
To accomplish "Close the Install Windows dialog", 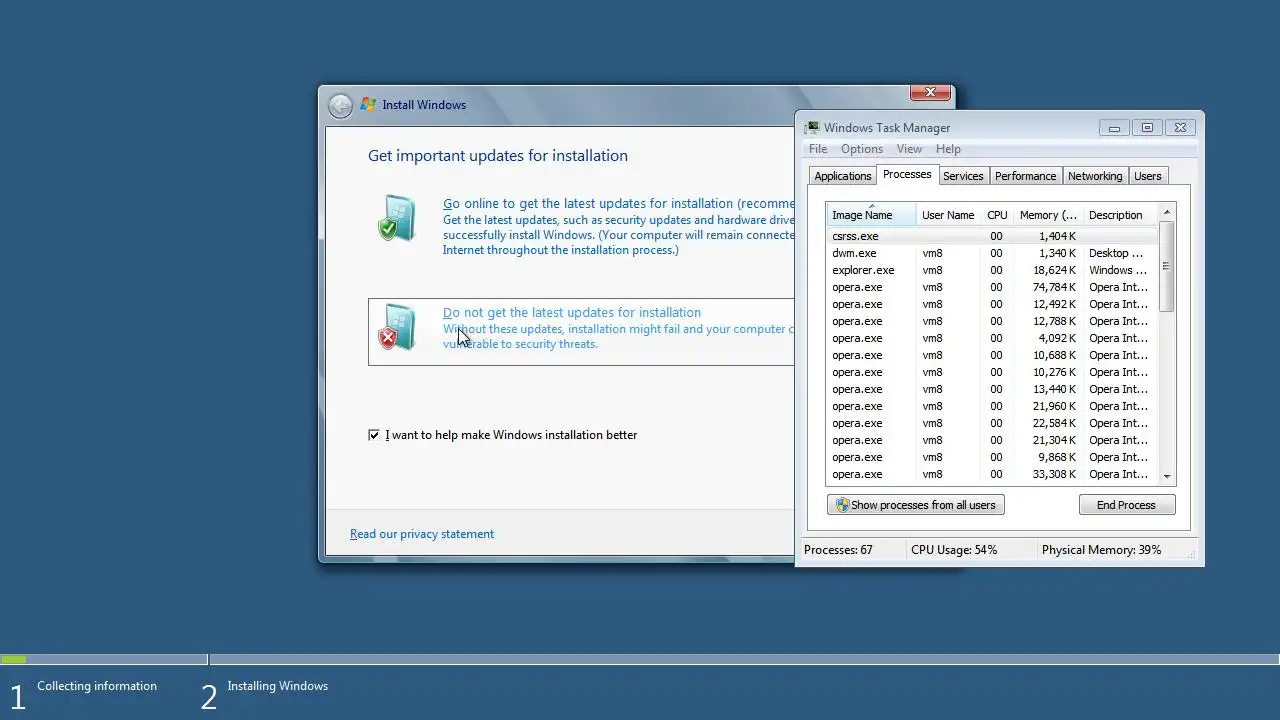I will tap(930, 92).
